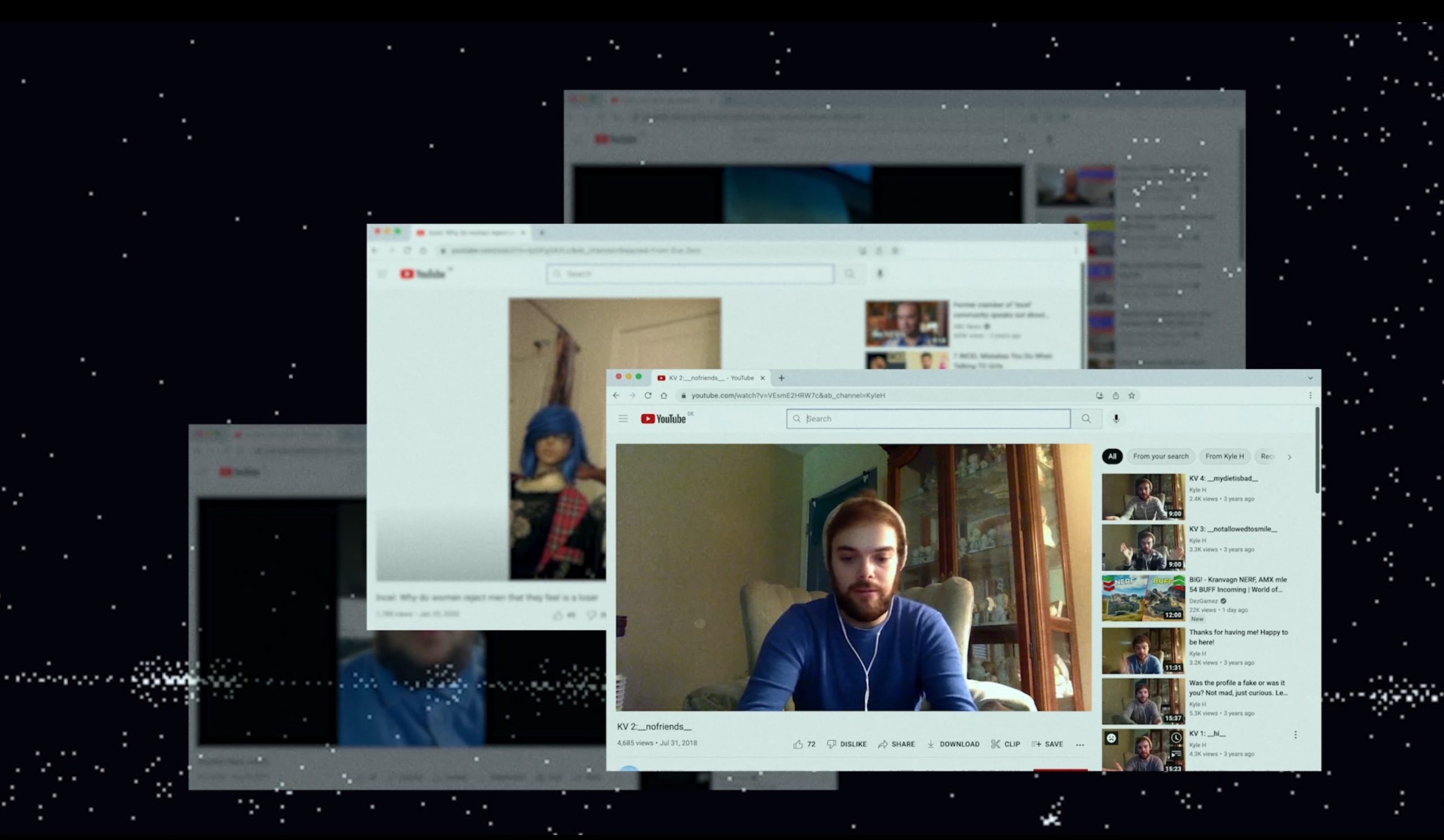The image size is (1444, 840).
Task: Go to browser home icon
Action: coord(663,395)
